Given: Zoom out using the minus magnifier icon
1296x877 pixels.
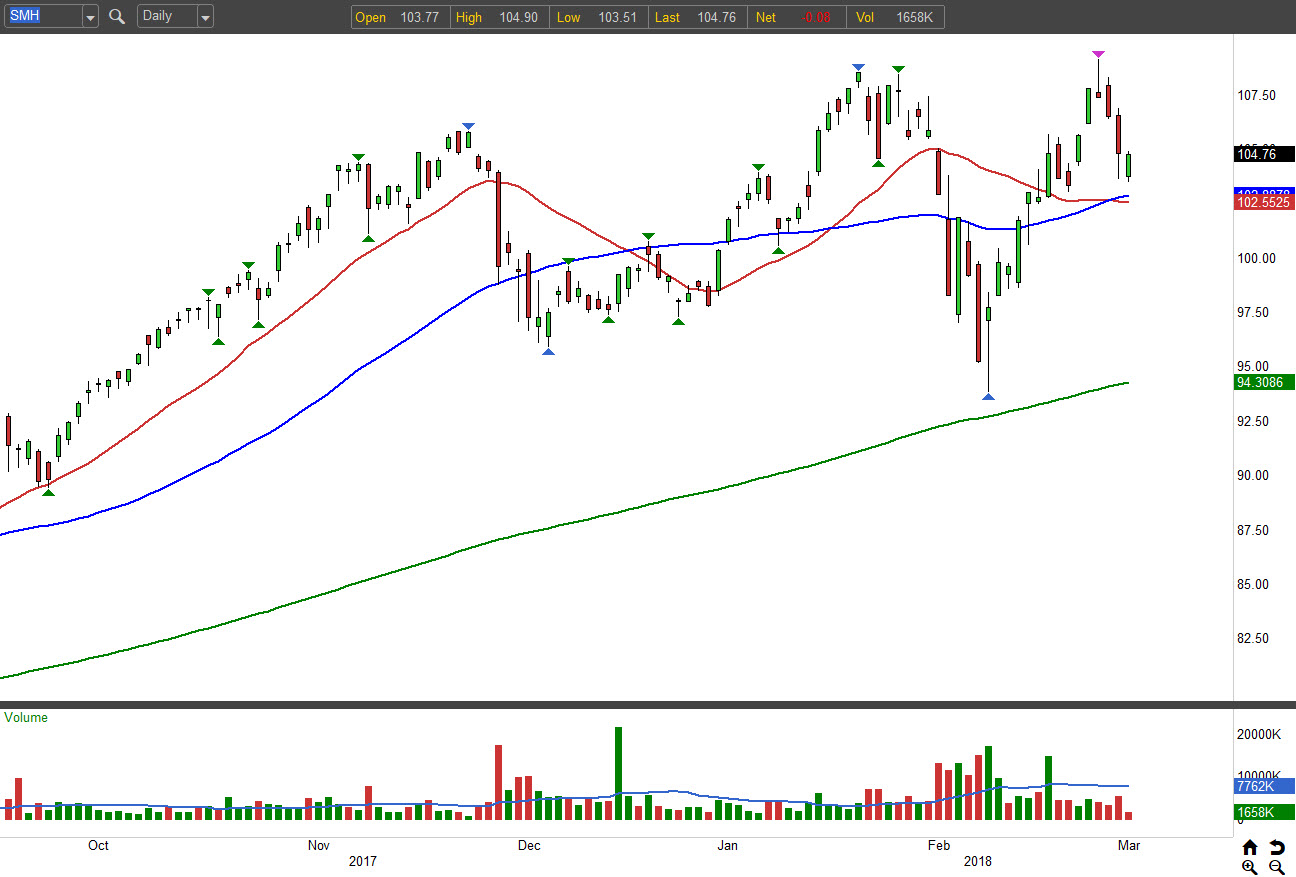Looking at the screenshot, I should tap(1276, 867).
